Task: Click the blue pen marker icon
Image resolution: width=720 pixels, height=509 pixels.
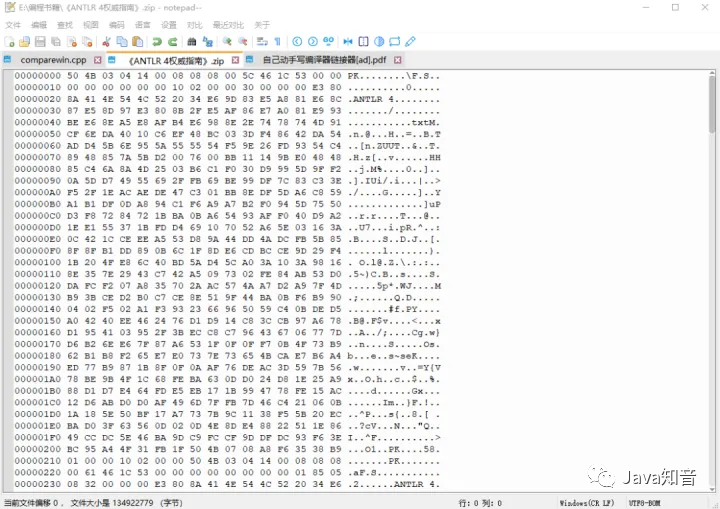Action: (x=411, y=42)
